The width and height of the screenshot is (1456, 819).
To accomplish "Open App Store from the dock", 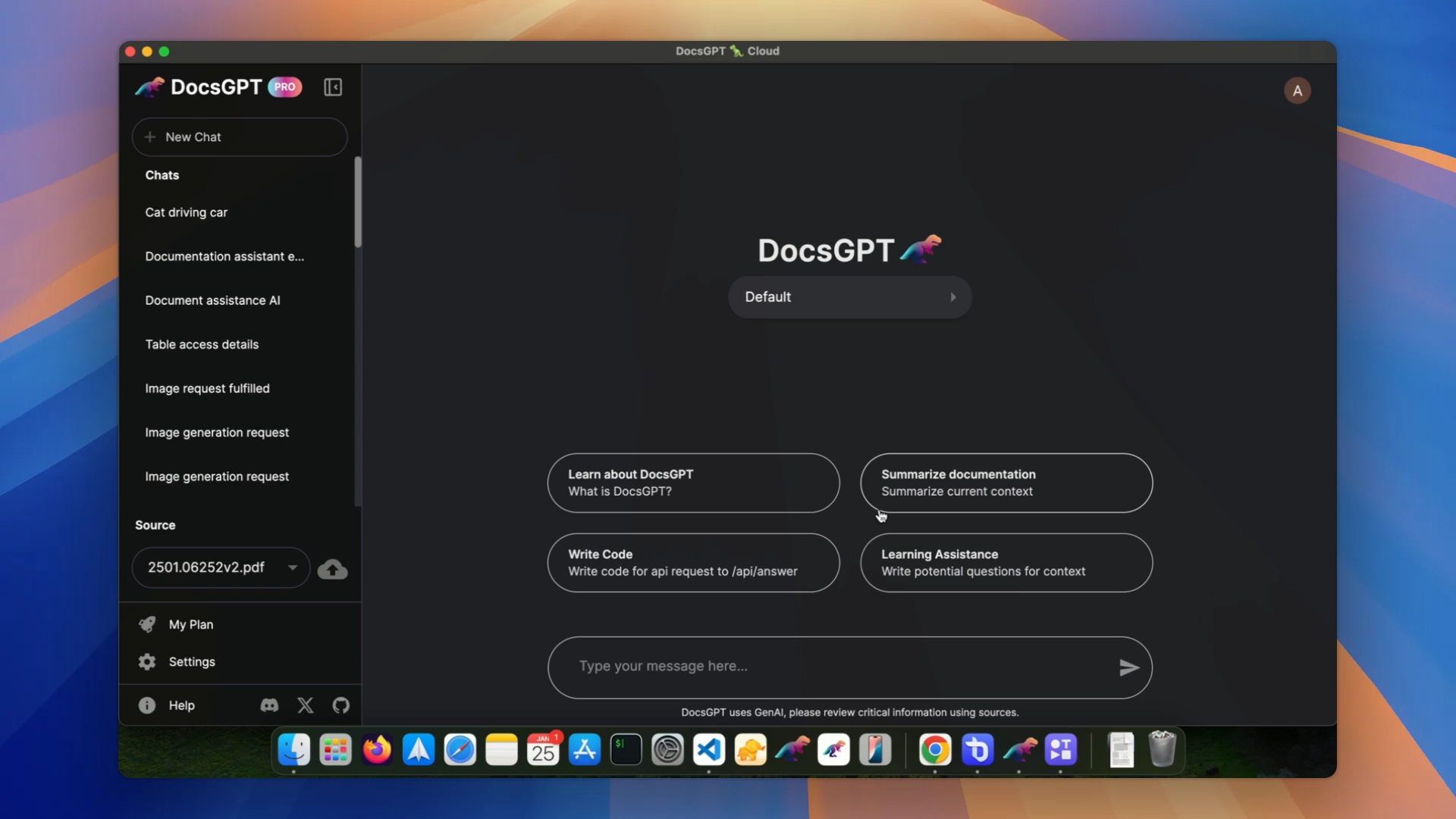I will click(x=585, y=750).
